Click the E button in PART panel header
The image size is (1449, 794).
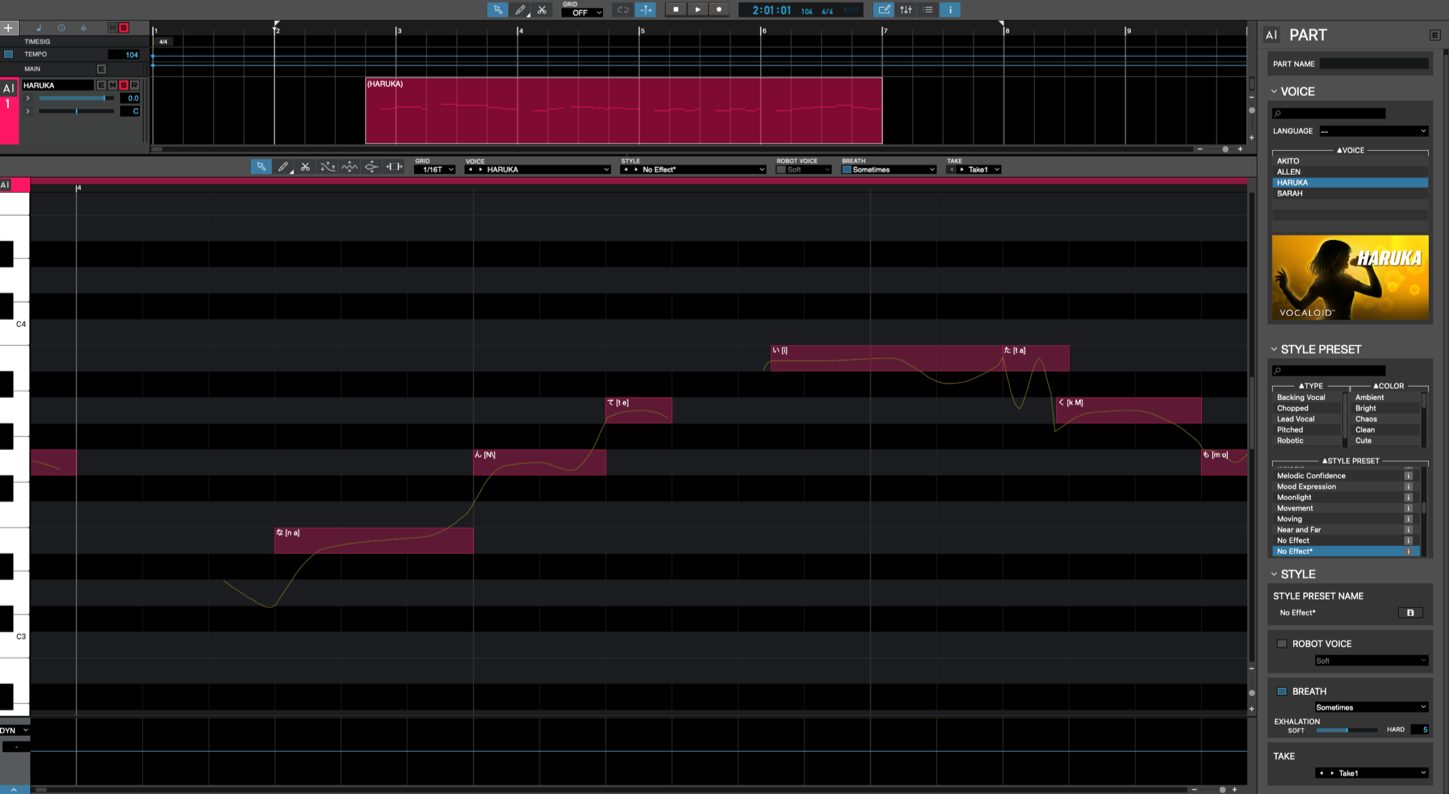click(1435, 35)
